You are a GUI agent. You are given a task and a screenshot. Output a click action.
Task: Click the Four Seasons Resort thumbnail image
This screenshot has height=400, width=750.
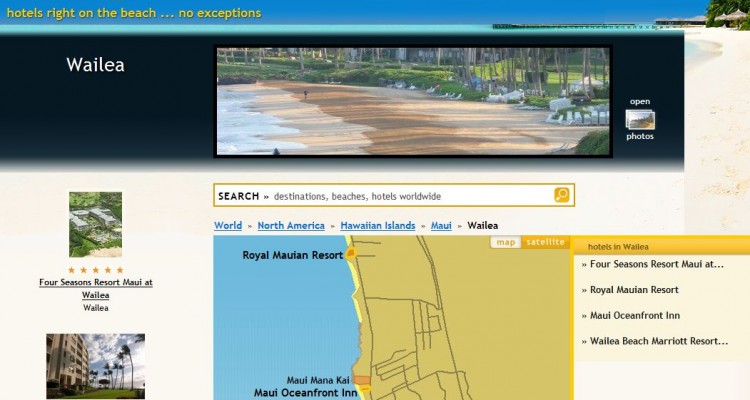(95, 224)
